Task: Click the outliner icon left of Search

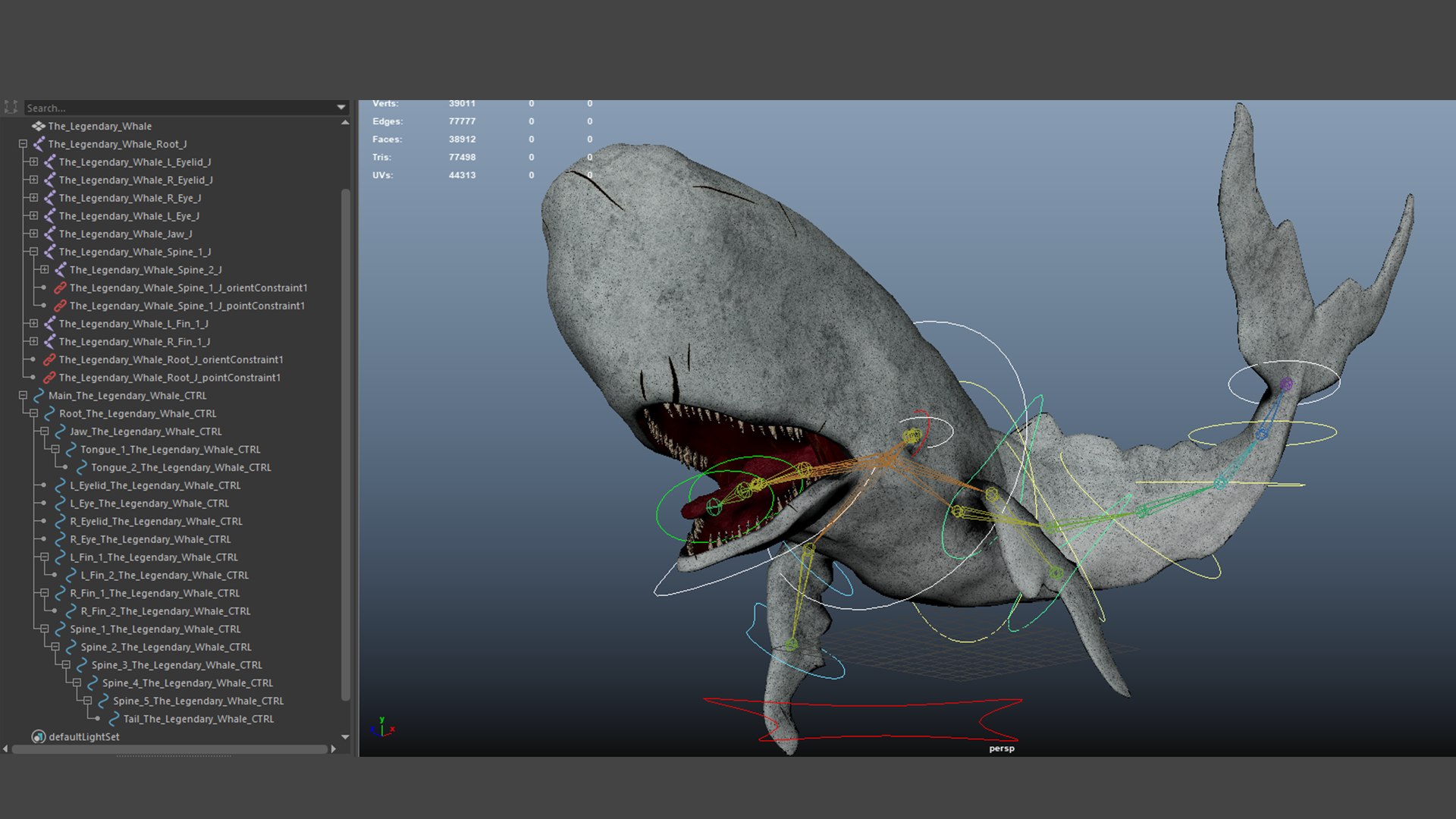Action: [11, 108]
